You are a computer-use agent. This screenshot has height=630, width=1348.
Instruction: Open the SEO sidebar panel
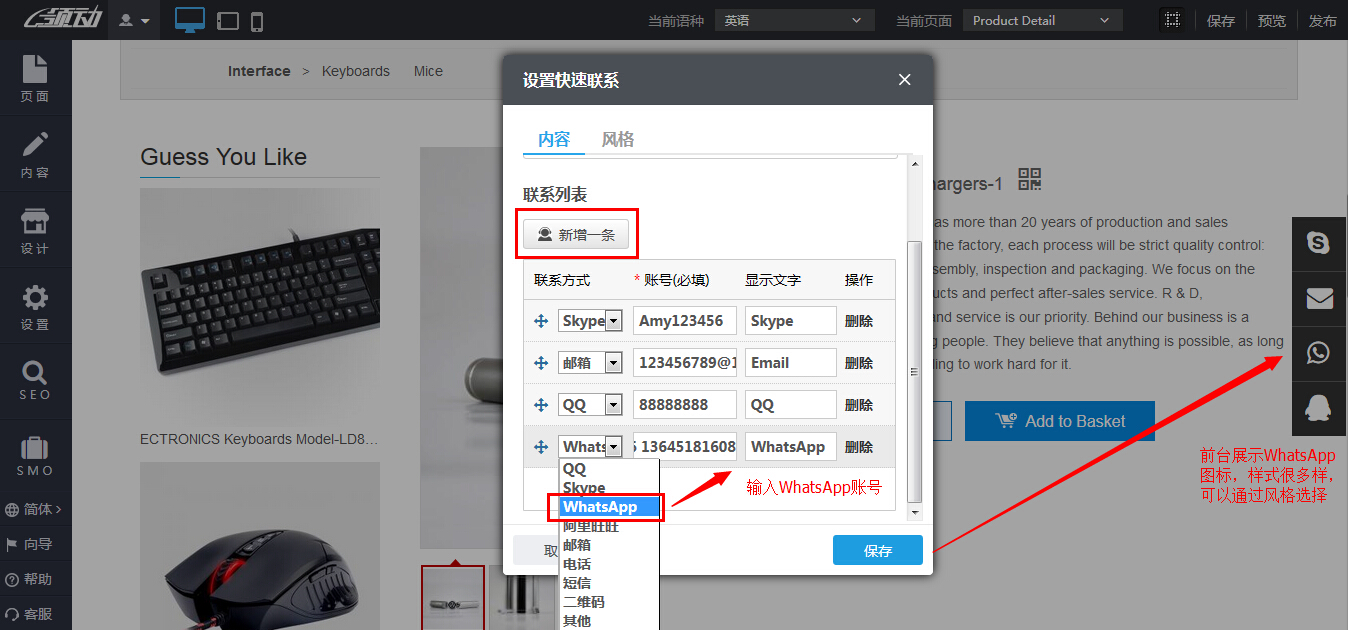pos(35,381)
